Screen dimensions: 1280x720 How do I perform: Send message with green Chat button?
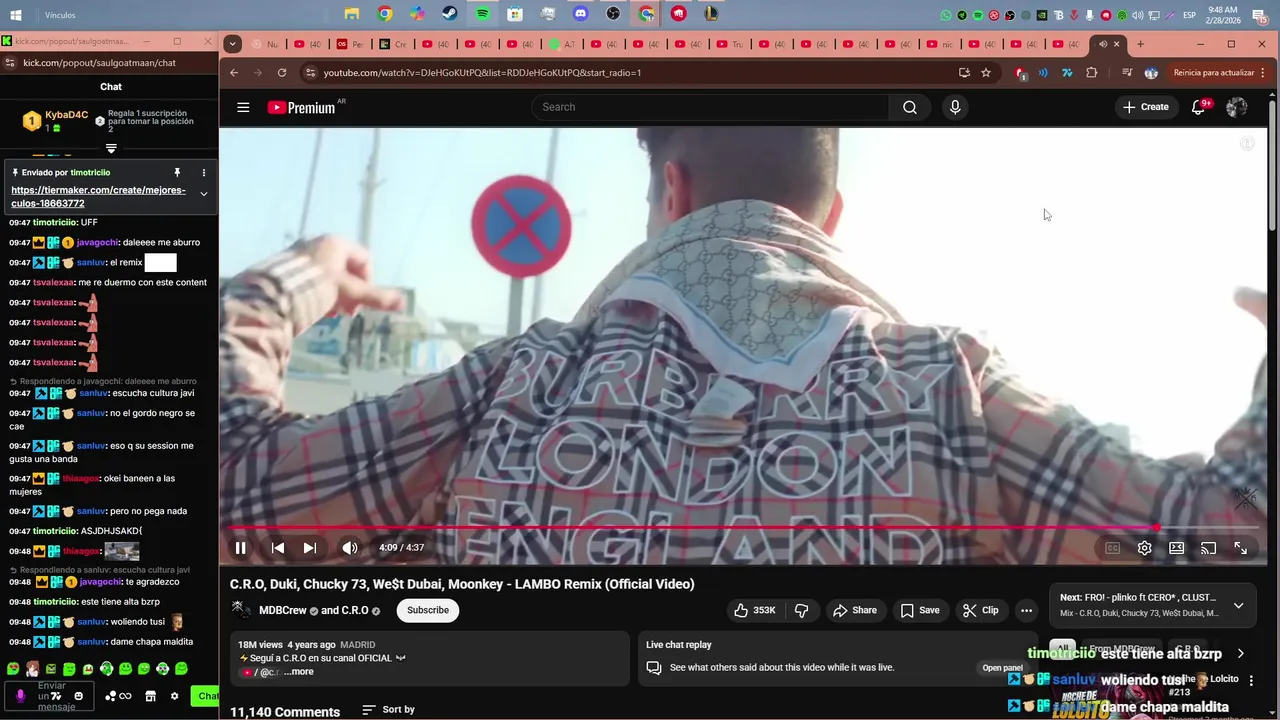(x=206, y=696)
